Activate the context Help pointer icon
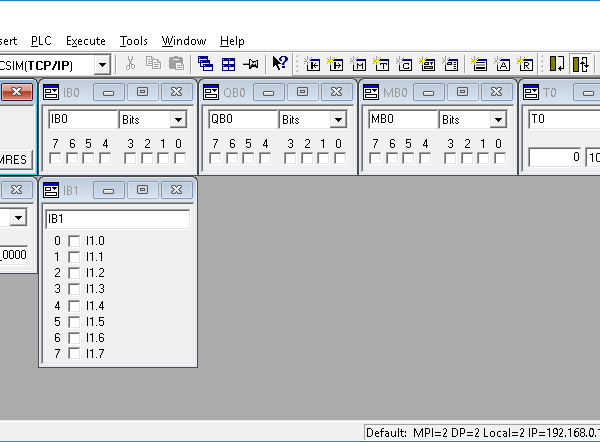The width and height of the screenshot is (600, 442). 280,63
